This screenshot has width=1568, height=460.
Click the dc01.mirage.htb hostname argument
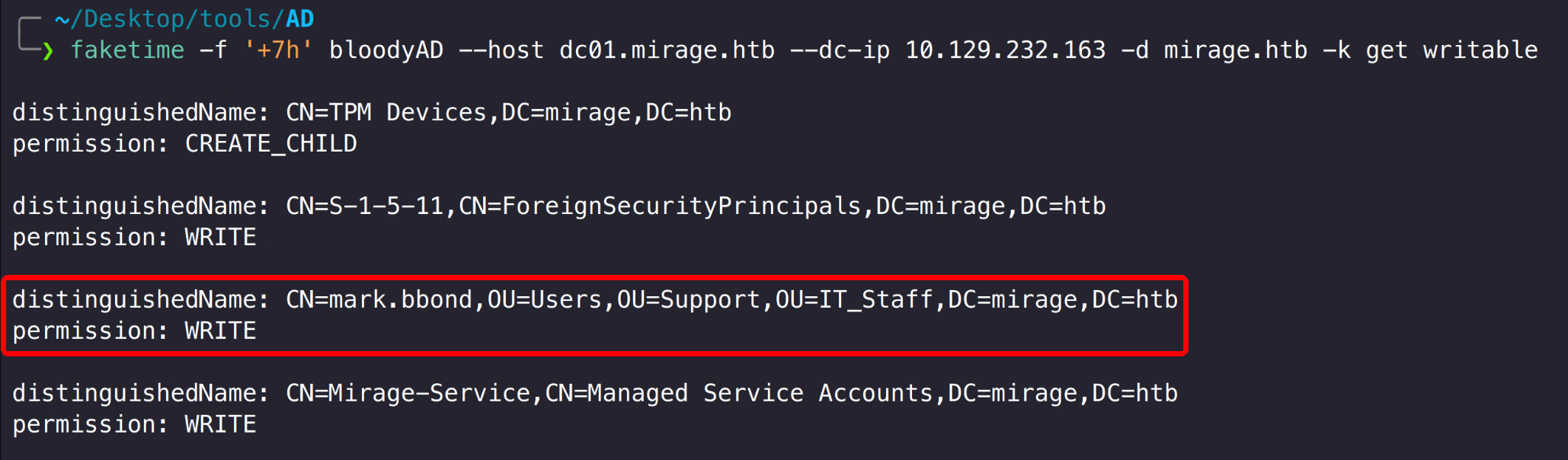coord(667,50)
